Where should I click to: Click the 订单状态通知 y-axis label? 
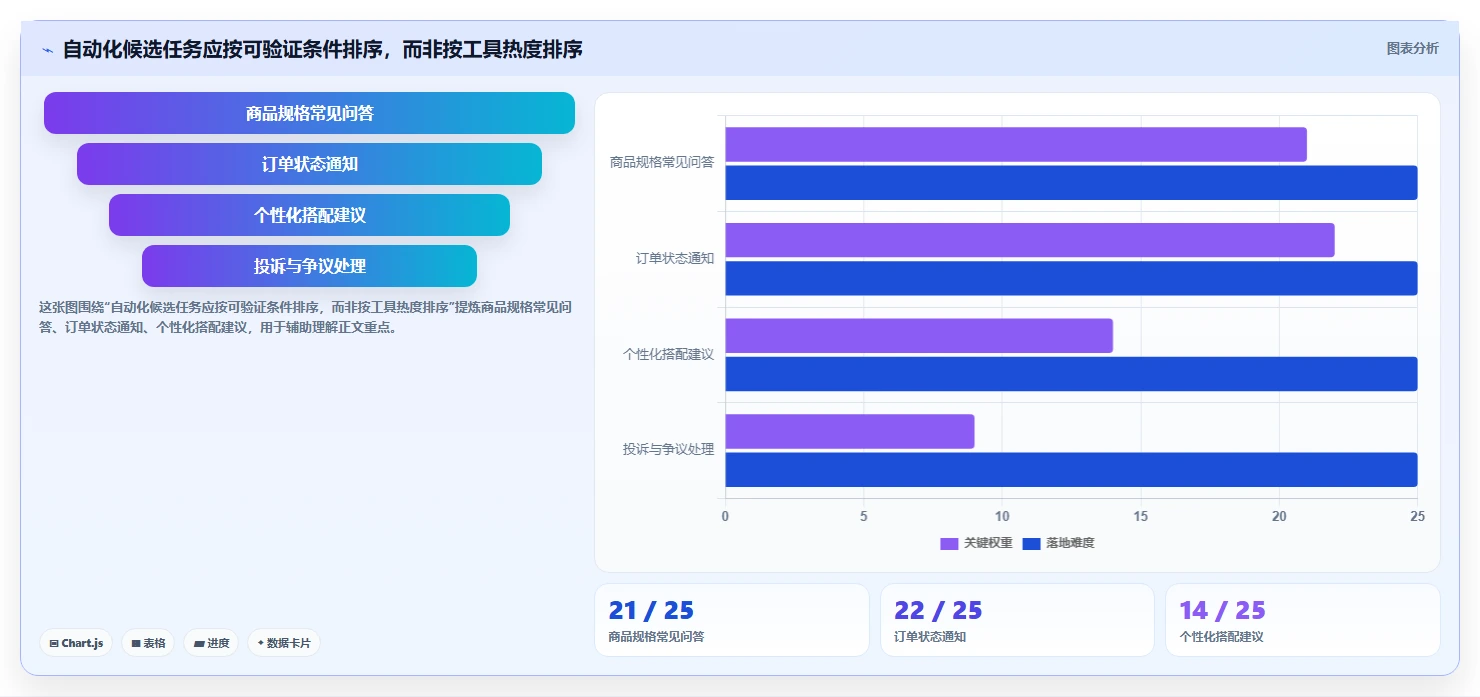click(675, 258)
